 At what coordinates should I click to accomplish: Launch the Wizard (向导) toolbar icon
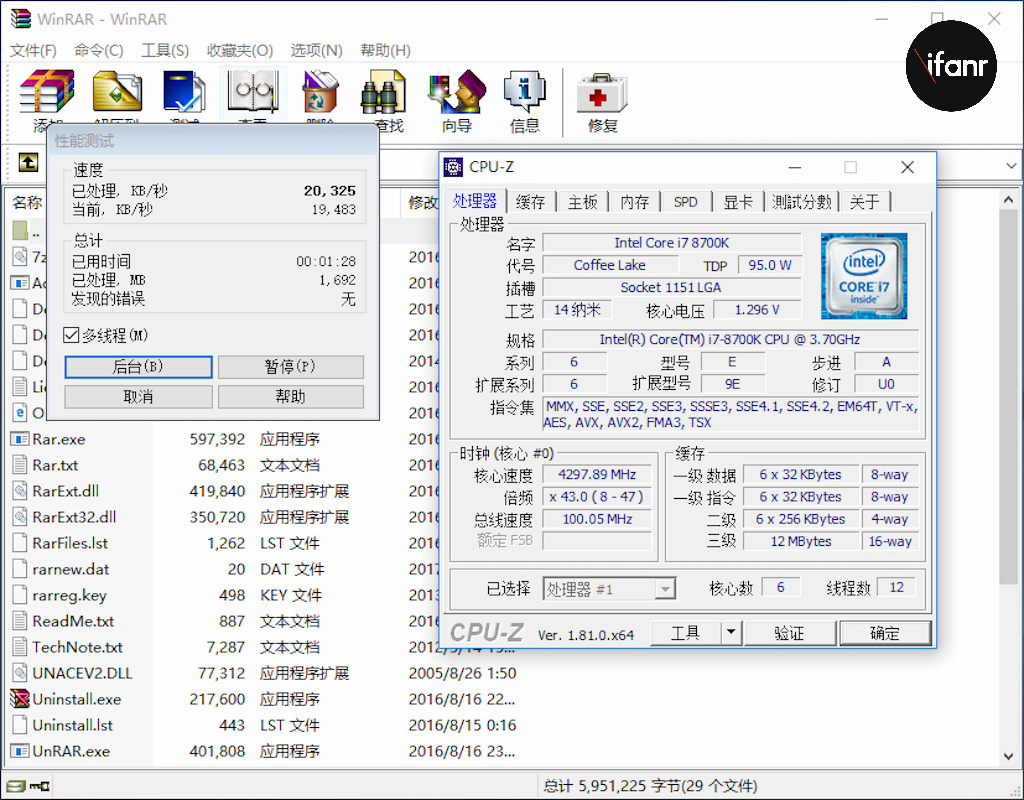(456, 98)
